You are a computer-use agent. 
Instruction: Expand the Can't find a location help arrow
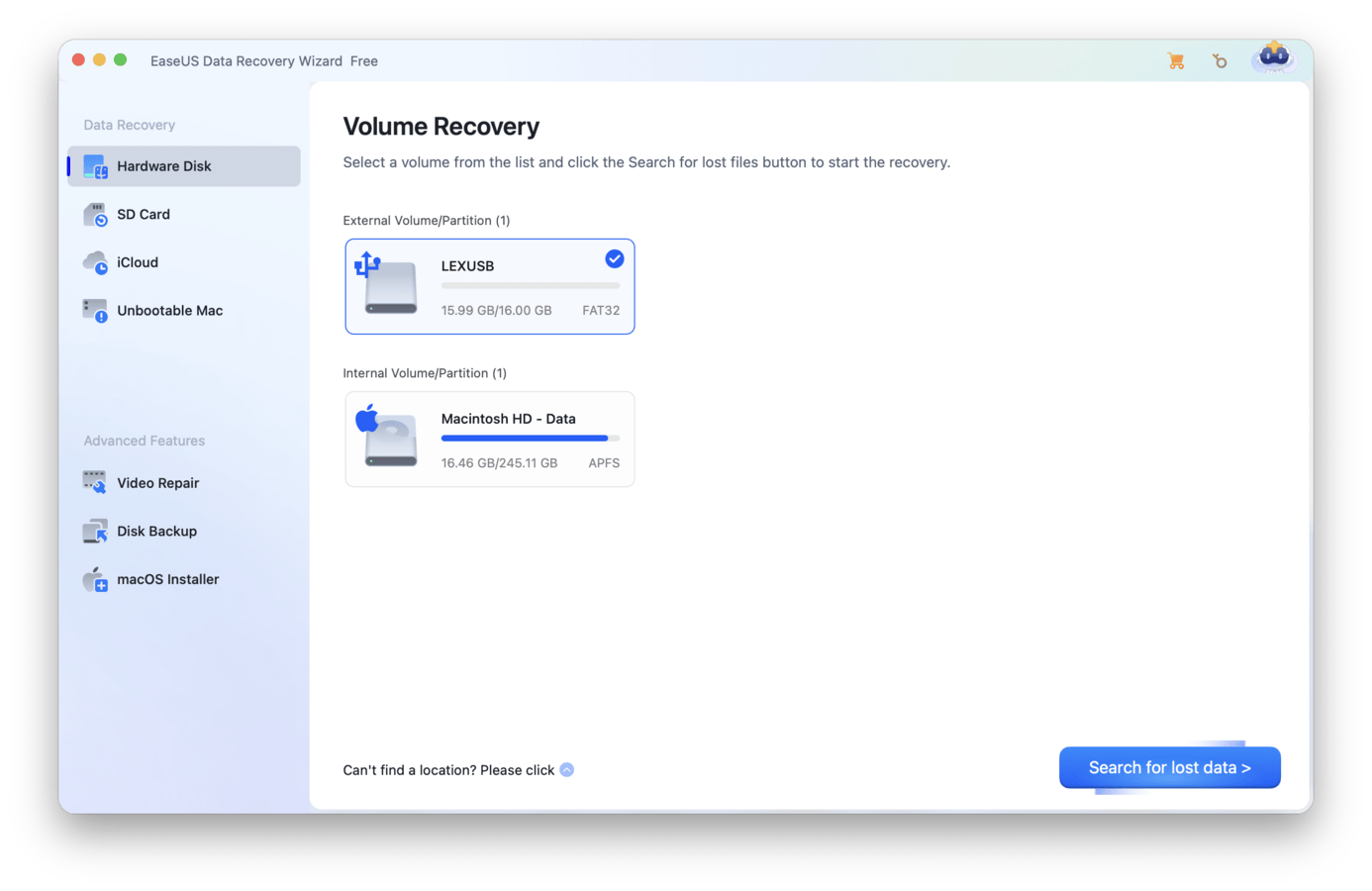[x=567, y=770]
